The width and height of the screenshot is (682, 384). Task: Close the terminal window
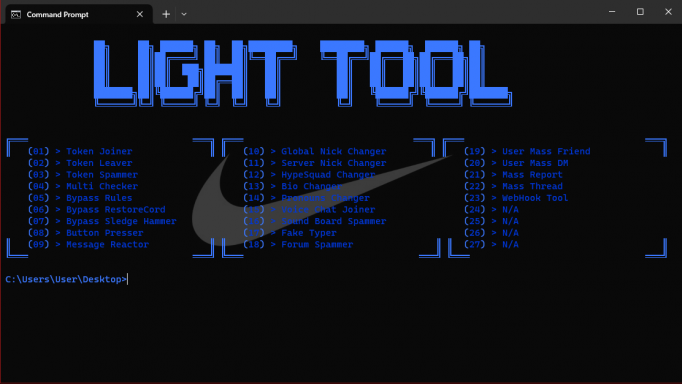pos(668,12)
